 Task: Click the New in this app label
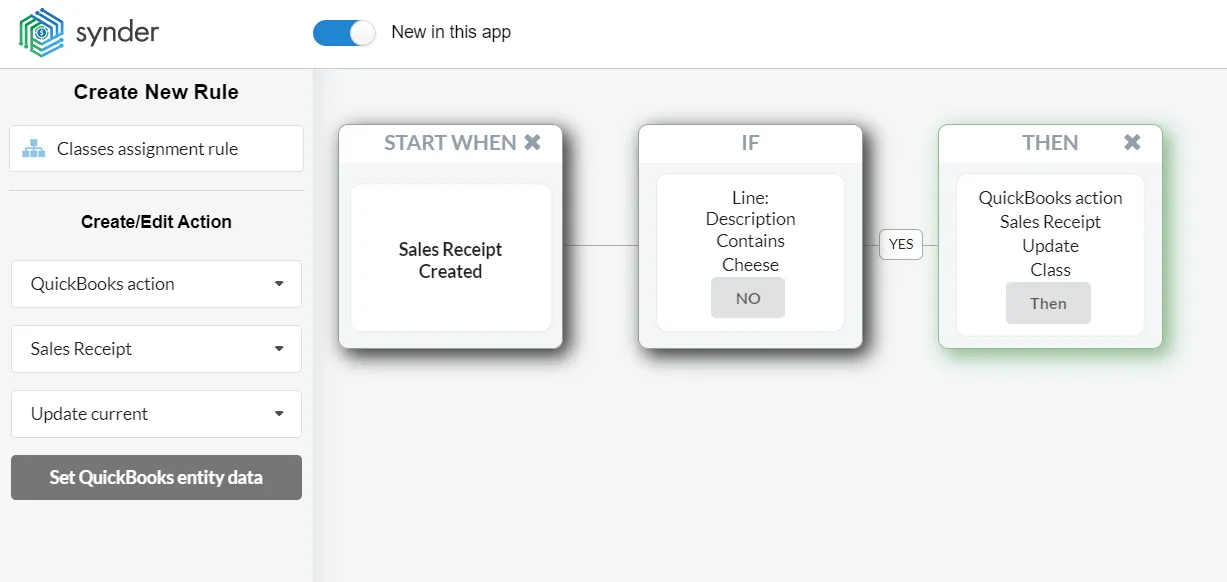451,32
